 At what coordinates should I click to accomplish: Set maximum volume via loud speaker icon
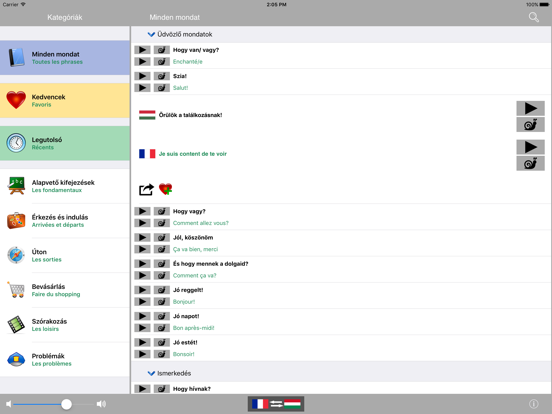[x=101, y=404]
